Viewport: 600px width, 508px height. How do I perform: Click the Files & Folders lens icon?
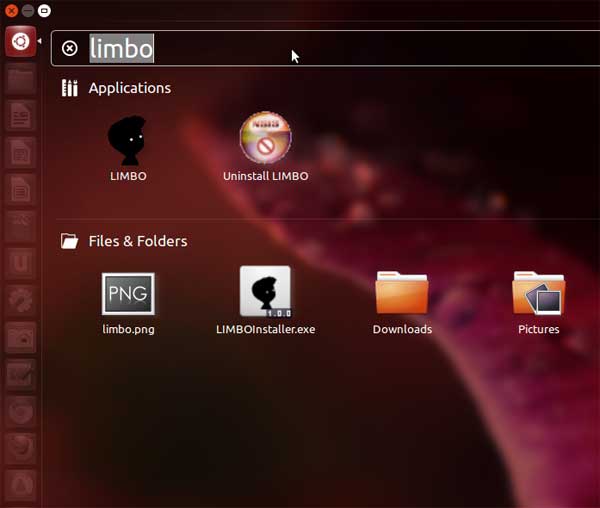(70, 241)
